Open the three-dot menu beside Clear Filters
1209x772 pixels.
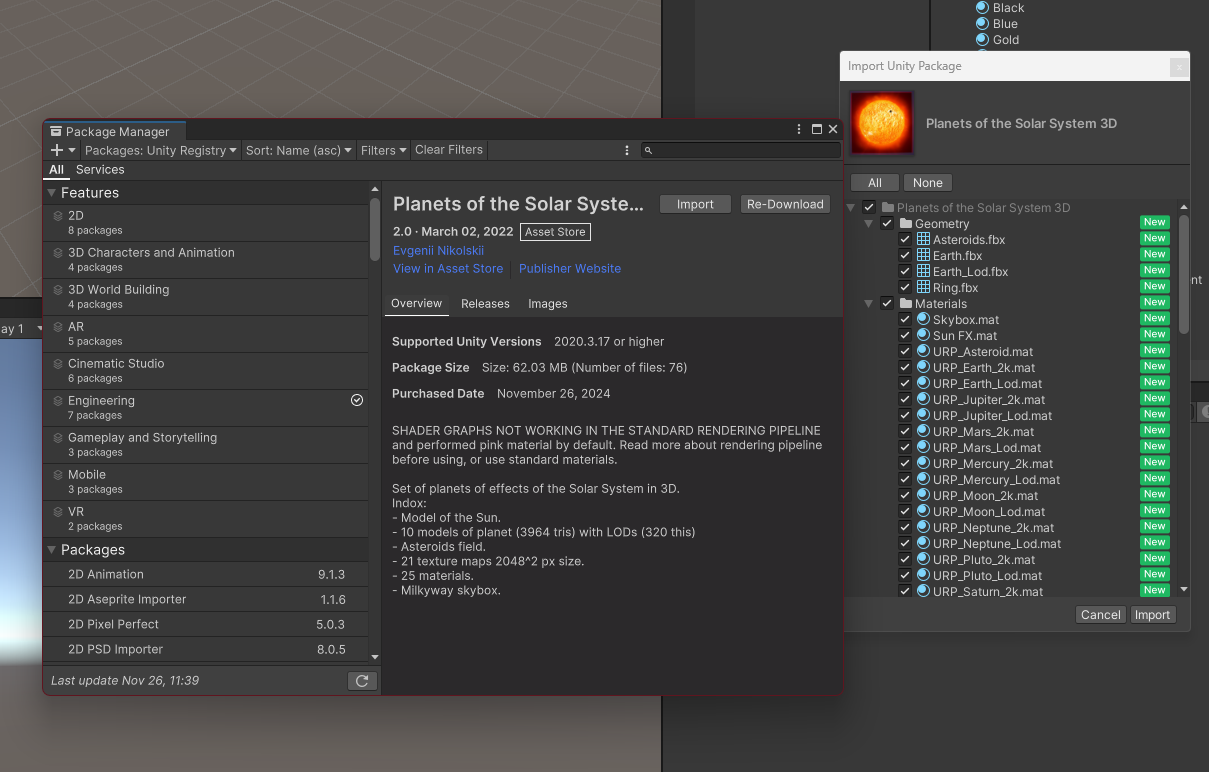tap(627, 150)
